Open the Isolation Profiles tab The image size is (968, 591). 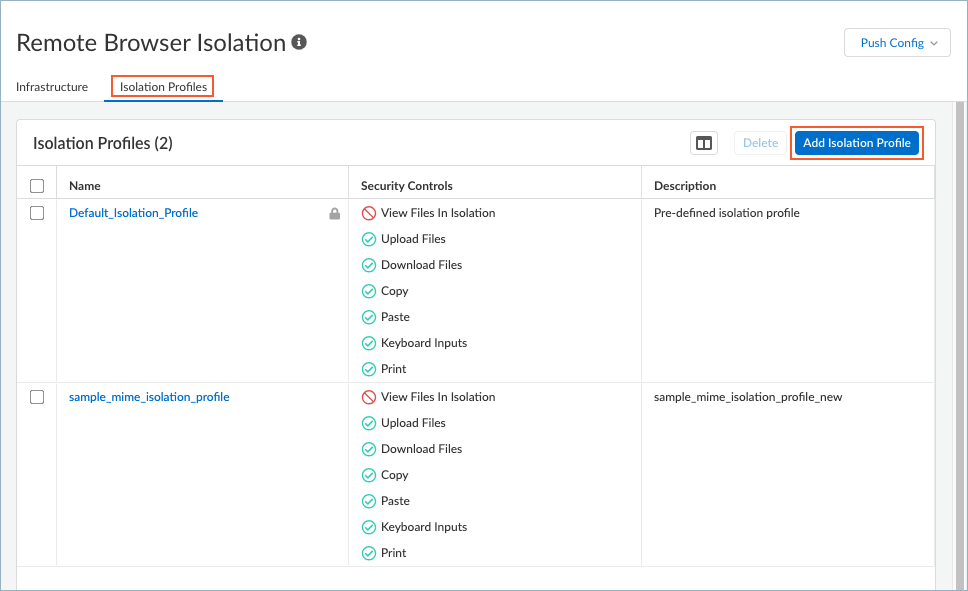[163, 87]
